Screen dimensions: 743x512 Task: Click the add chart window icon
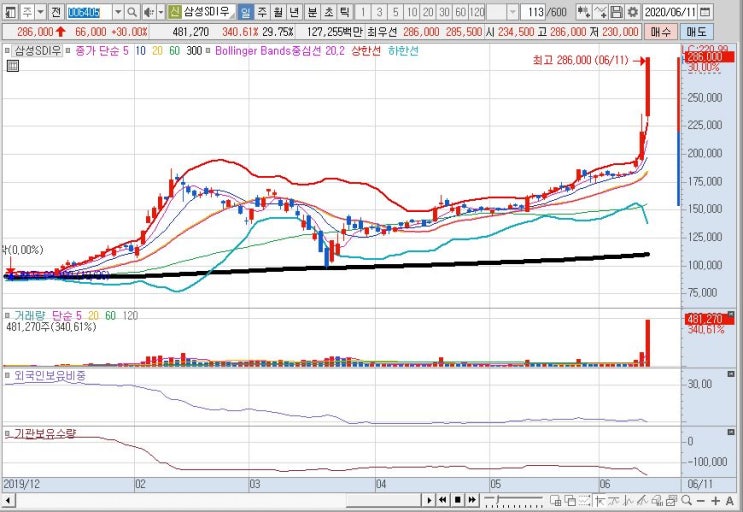click(x=556, y=500)
